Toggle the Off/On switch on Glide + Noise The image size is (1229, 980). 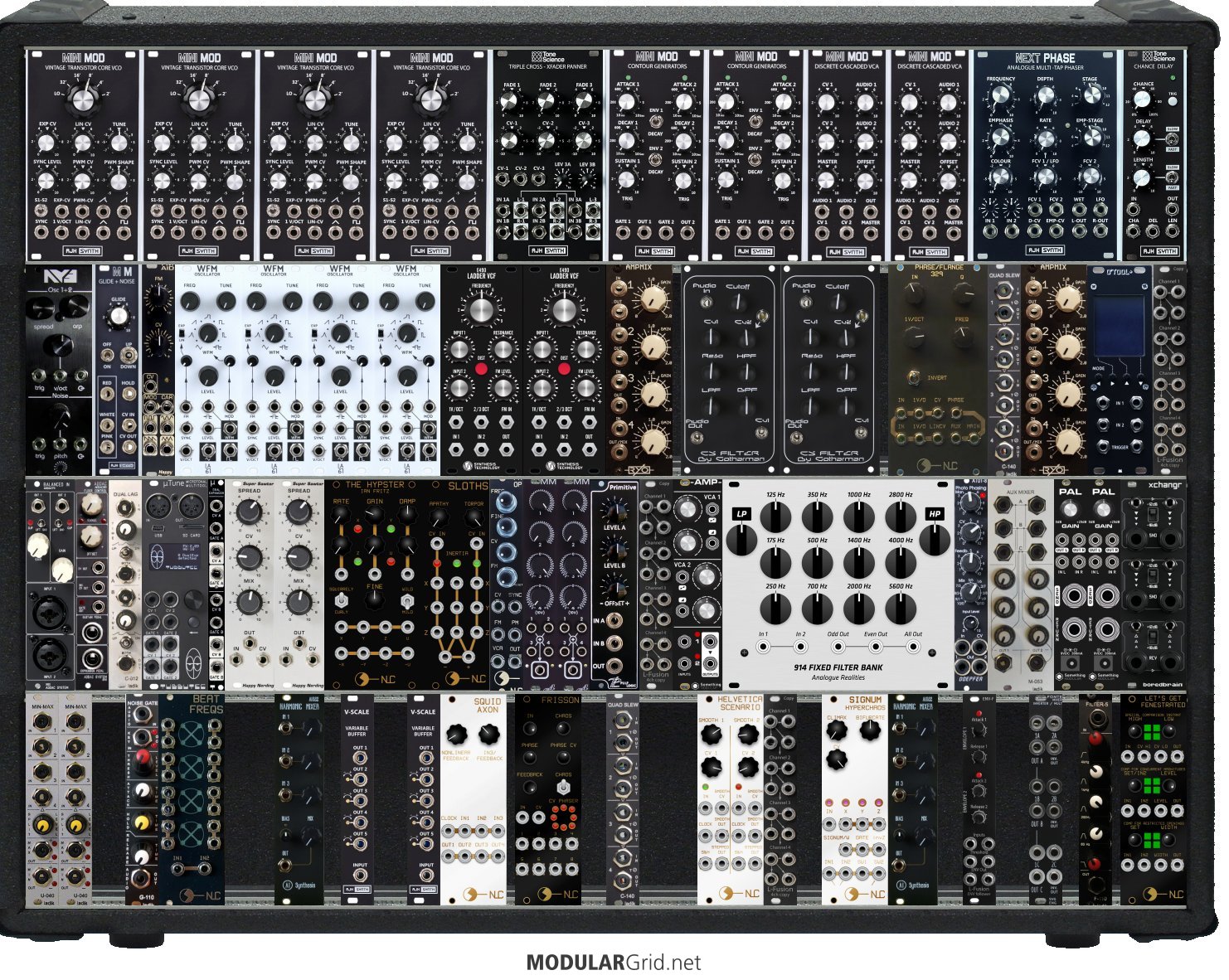(108, 355)
